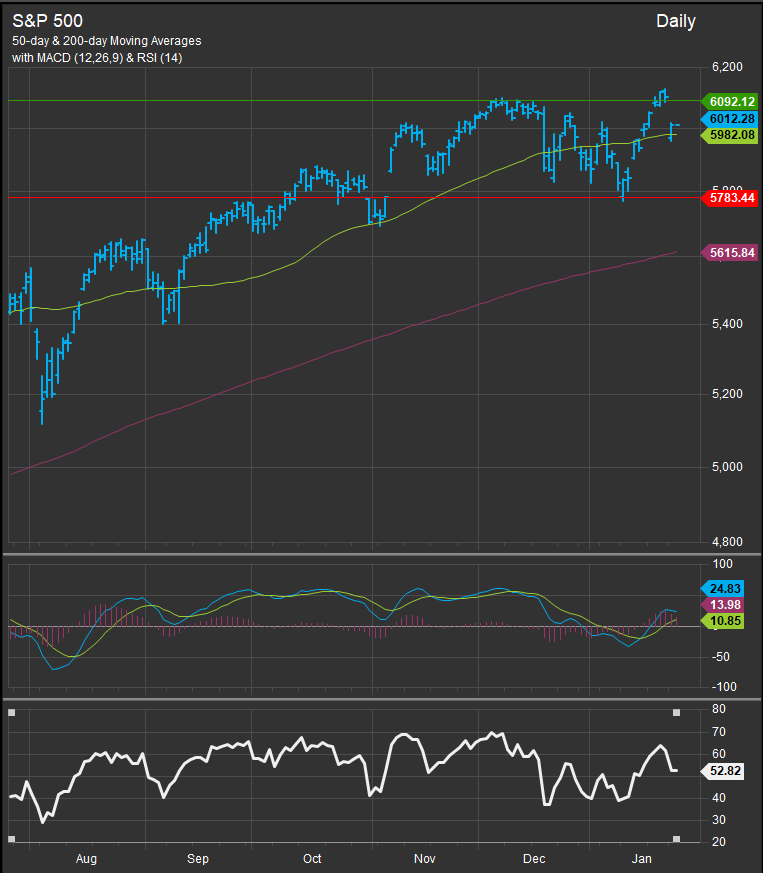Click the 4,800 price axis label
This screenshot has height=873, width=763.
[x=727, y=542]
